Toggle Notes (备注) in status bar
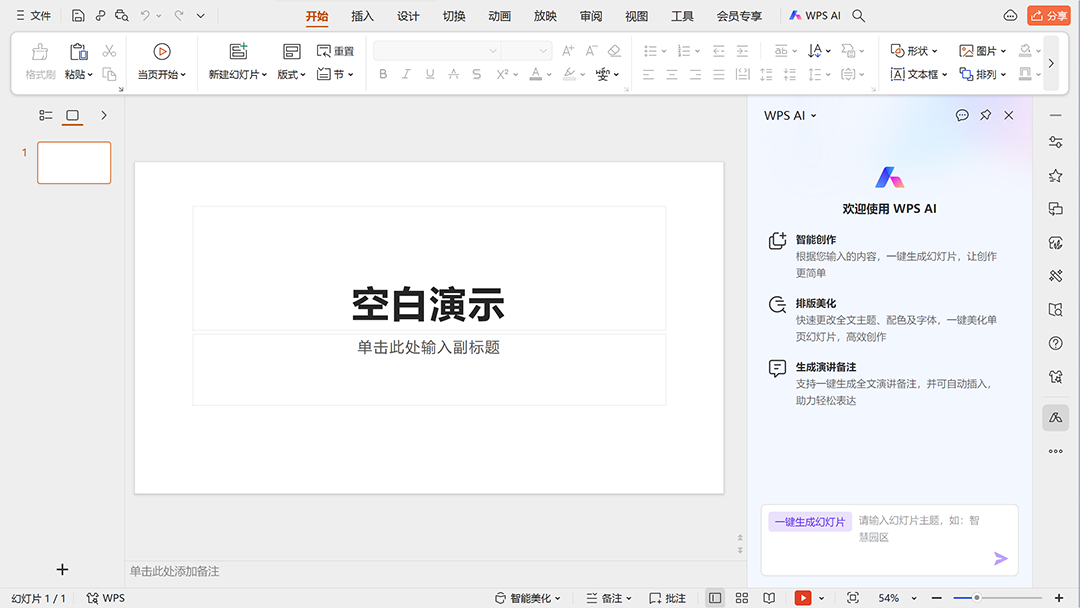The width and height of the screenshot is (1080, 608). pyautogui.click(x=609, y=598)
